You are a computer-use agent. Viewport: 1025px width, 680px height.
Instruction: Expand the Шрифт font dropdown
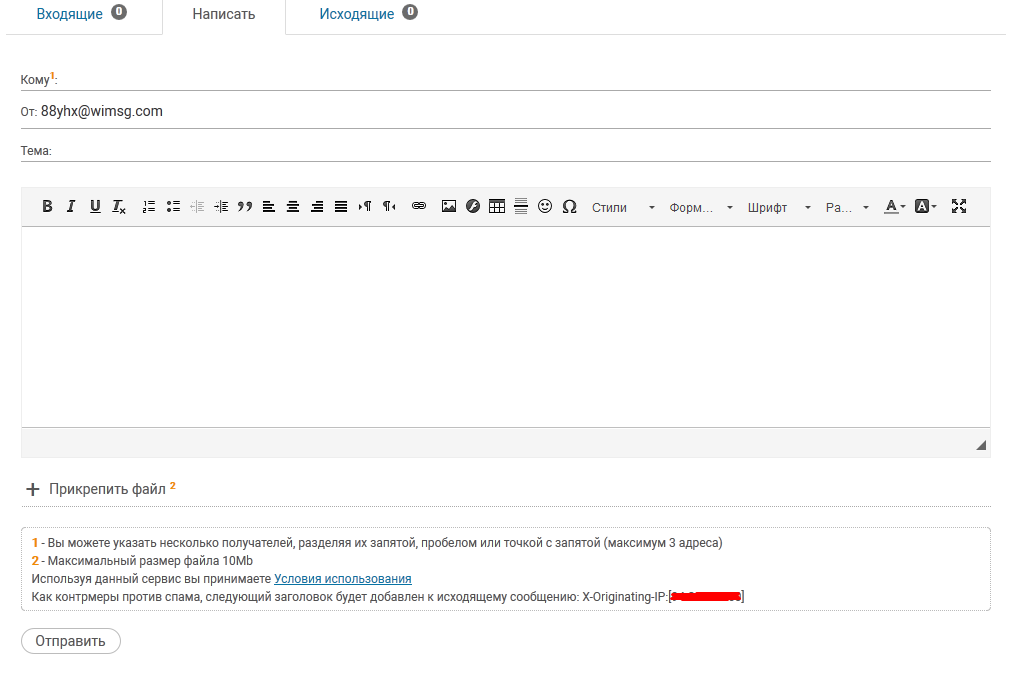pyautogui.click(x=779, y=208)
